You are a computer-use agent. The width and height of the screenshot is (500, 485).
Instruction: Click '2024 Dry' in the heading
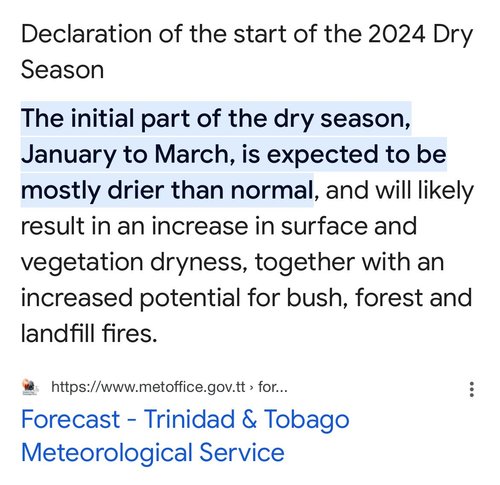coord(421,34)
